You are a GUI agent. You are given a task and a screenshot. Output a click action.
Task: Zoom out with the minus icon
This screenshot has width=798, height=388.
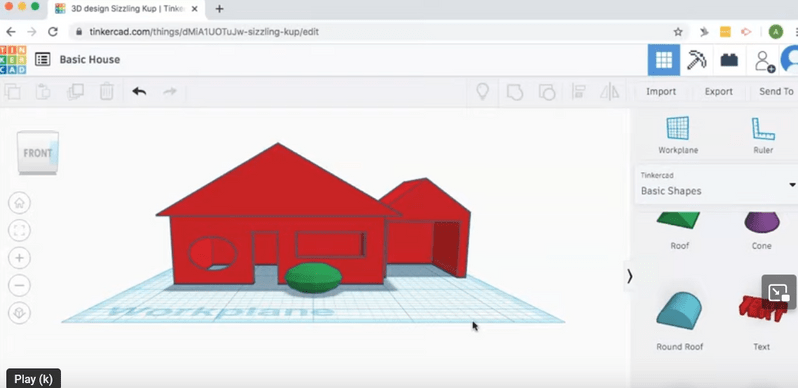(19, 285)
